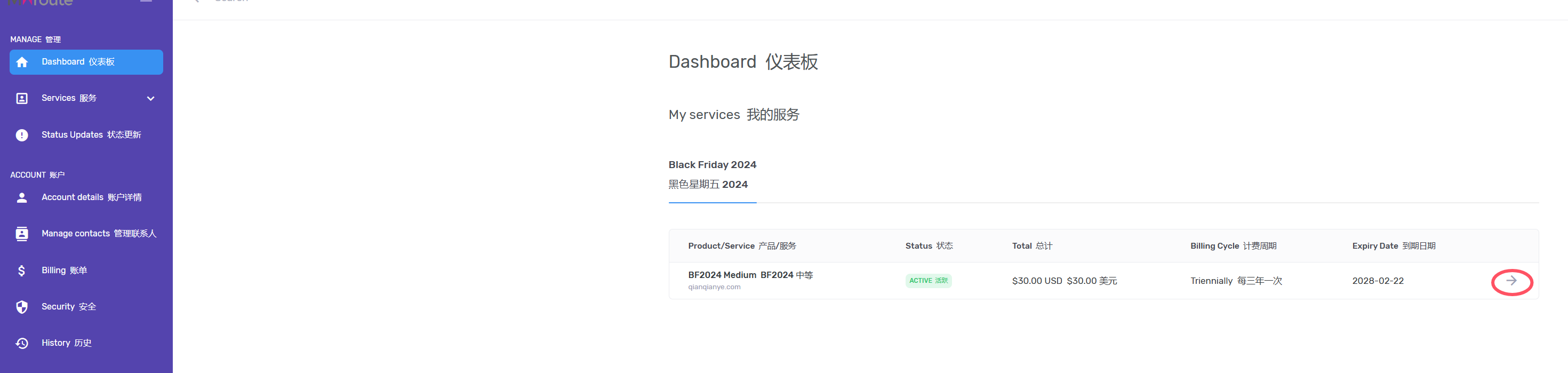Screen dimensions: 1568x373
Task: Expand the Services submenu chevron
Action: click(150, 99)
